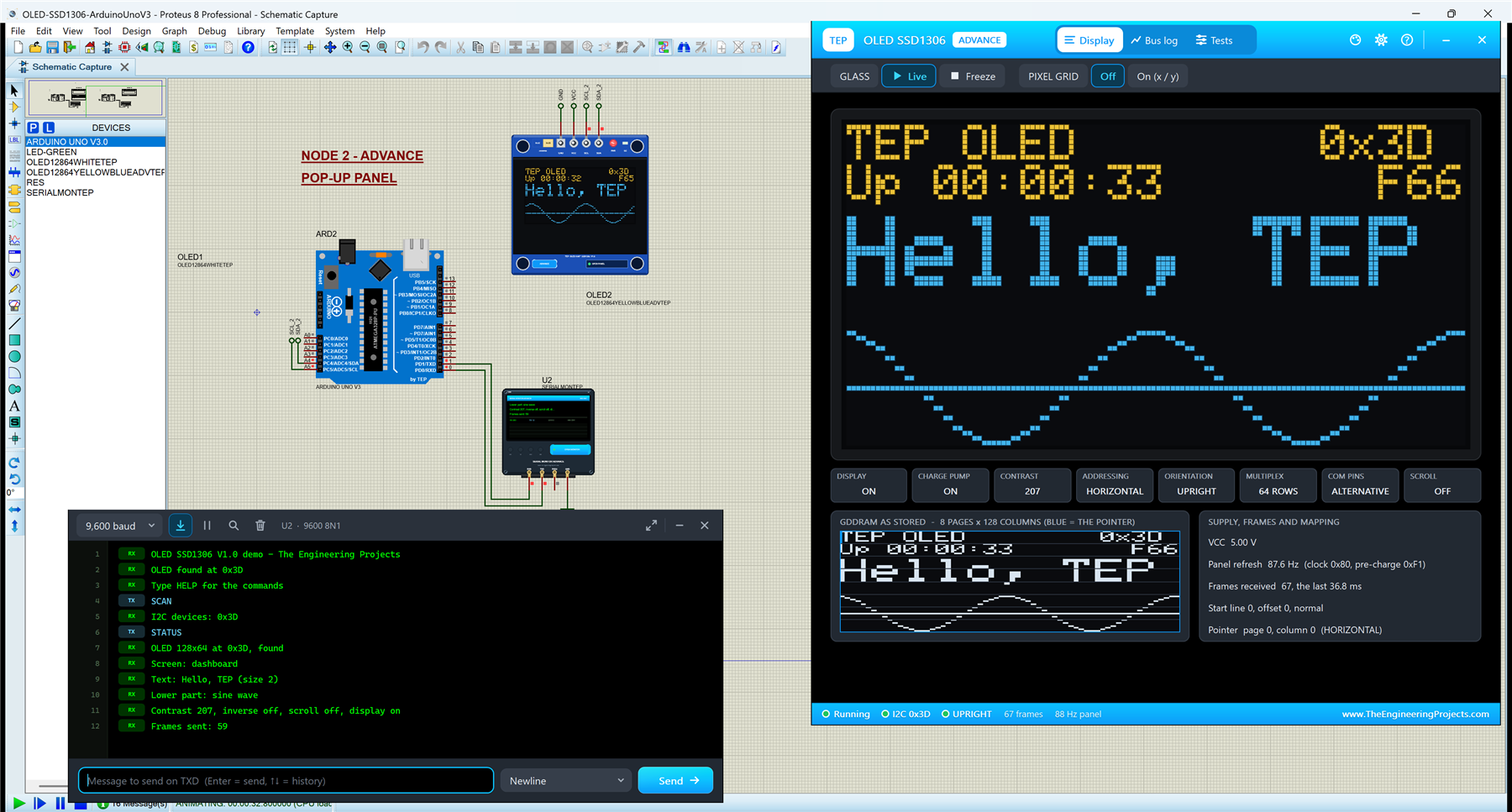Toggle auto-scroll download button in serial monitor
Viewport: 1512px width, 812px height.
tap(181, 526)
